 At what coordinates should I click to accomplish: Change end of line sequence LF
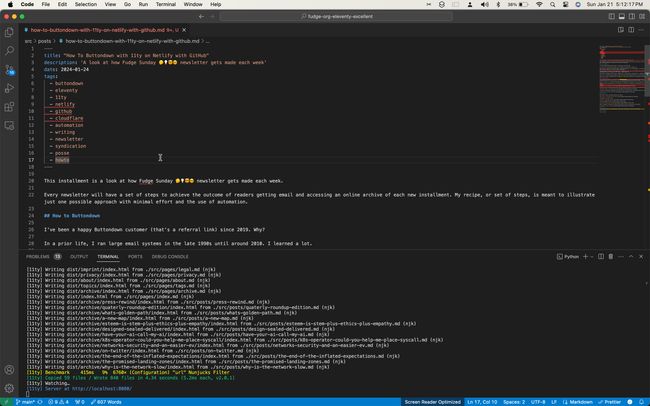(554, 402)
